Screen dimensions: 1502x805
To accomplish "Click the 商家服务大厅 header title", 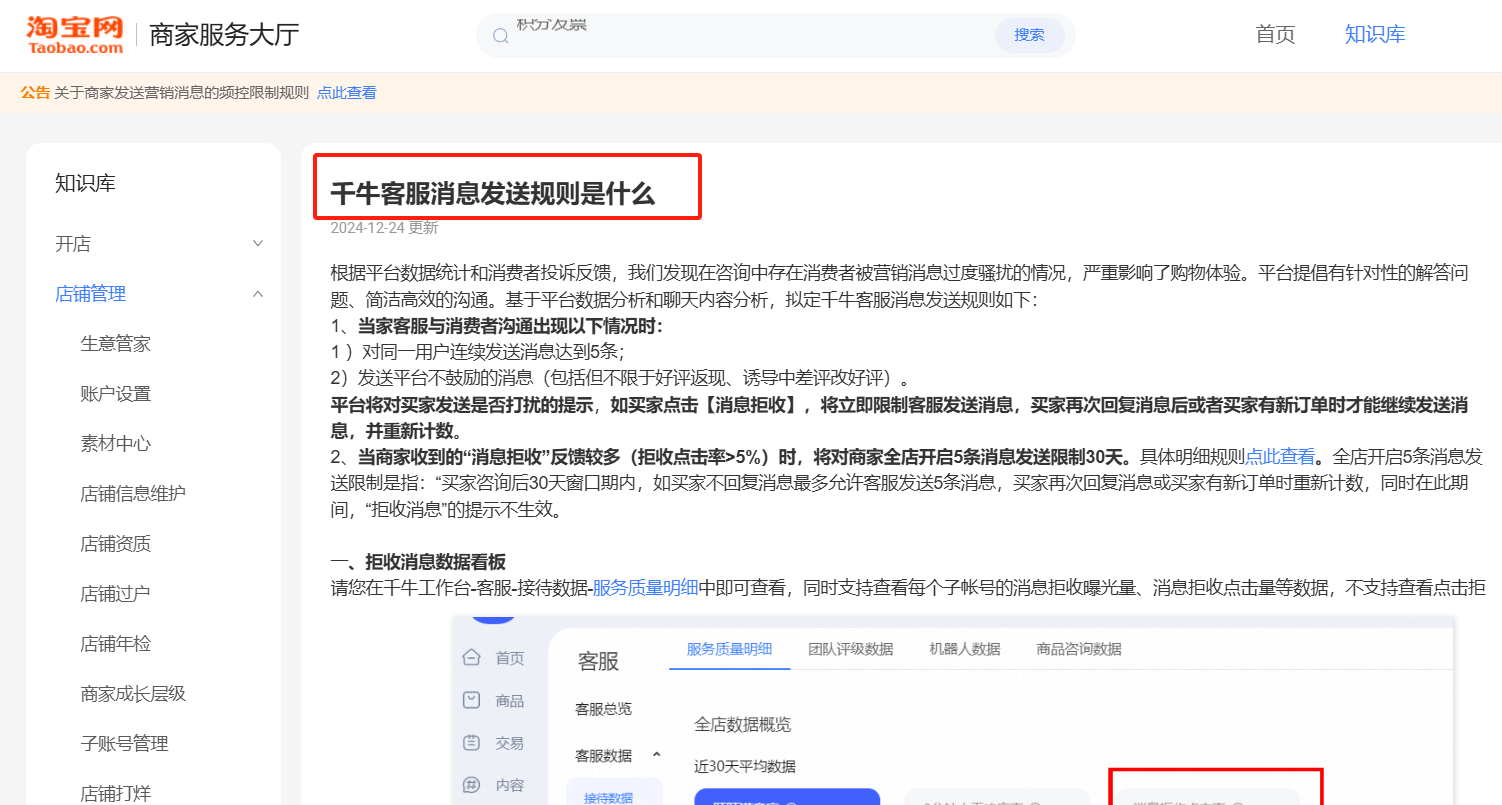I will 224,35.
